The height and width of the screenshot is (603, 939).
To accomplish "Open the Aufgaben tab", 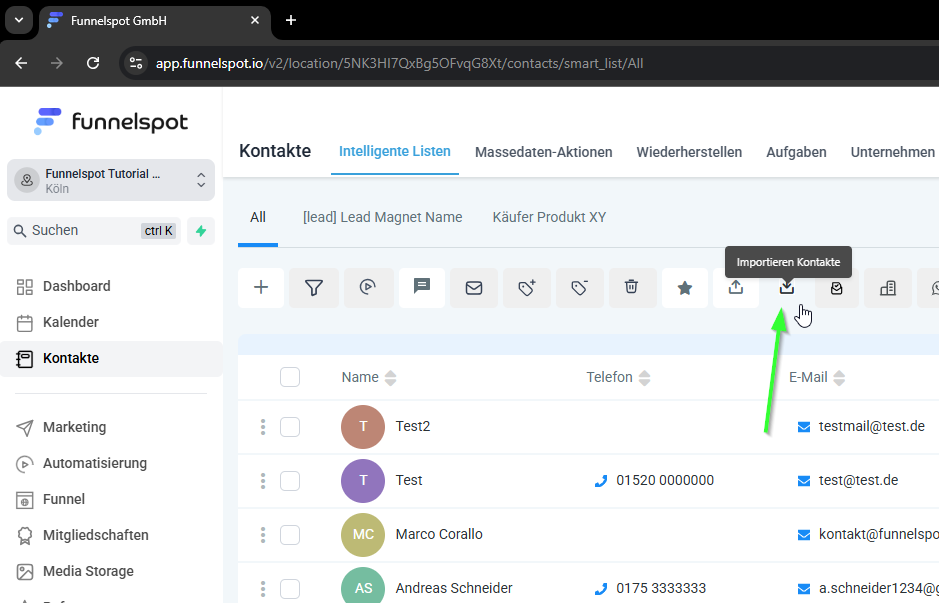I will tap(796, 152).
